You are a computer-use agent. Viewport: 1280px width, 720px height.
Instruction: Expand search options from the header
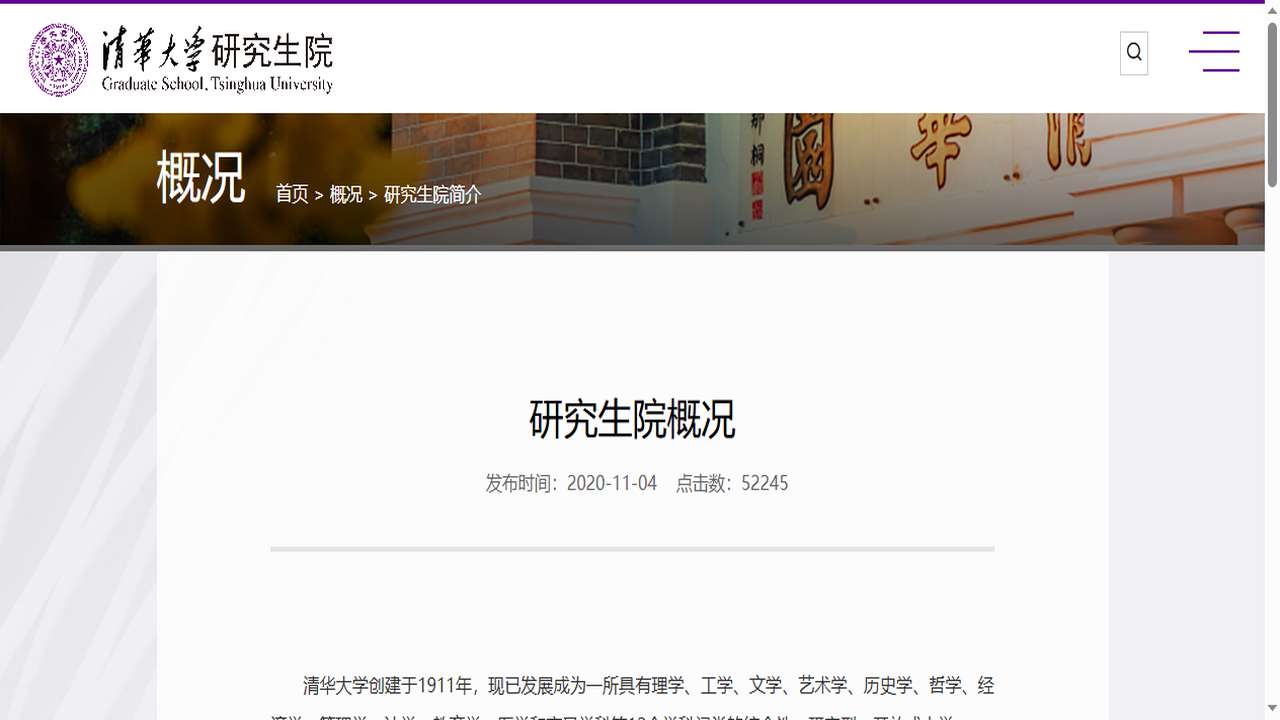[1133, 52]
